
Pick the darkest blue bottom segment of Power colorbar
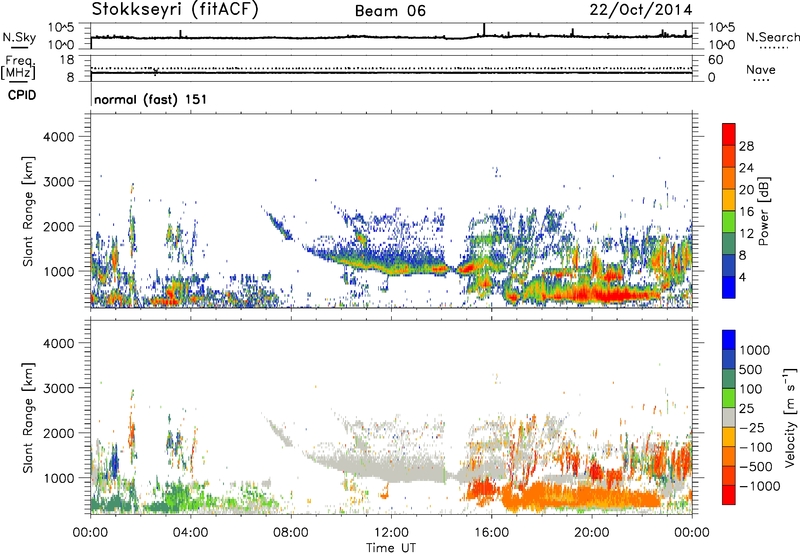click(x=729, y=287)
